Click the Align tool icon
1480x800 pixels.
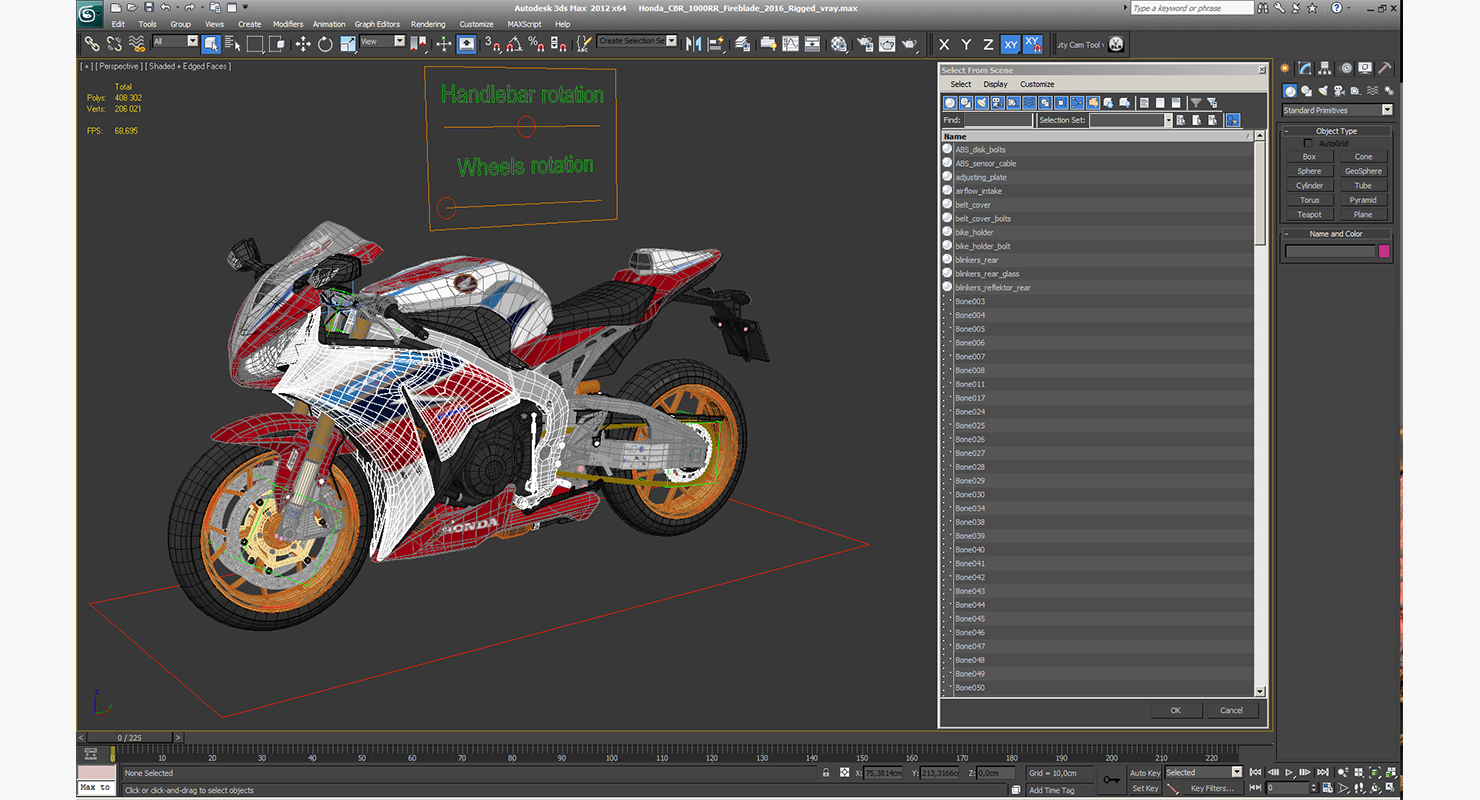pos(715,44)
